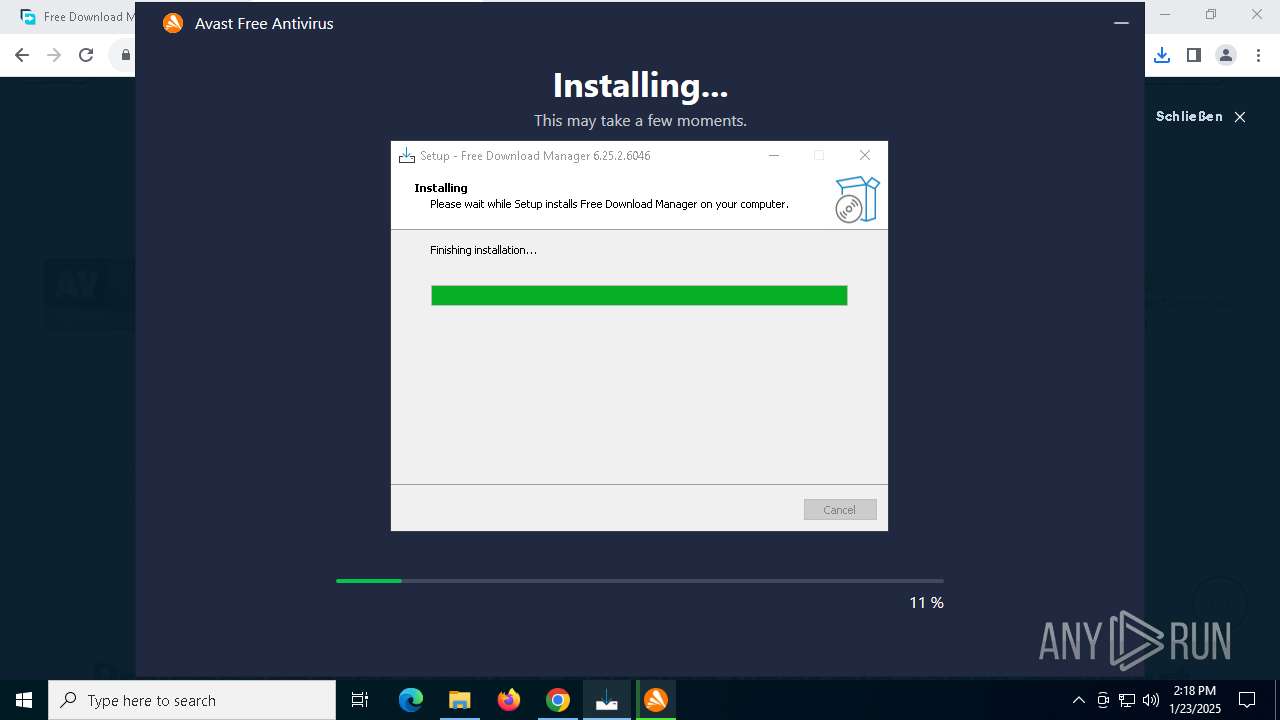Click the Avast logo icon in title bar
The image size is (1280, 720).
click(x=173, y=23)
